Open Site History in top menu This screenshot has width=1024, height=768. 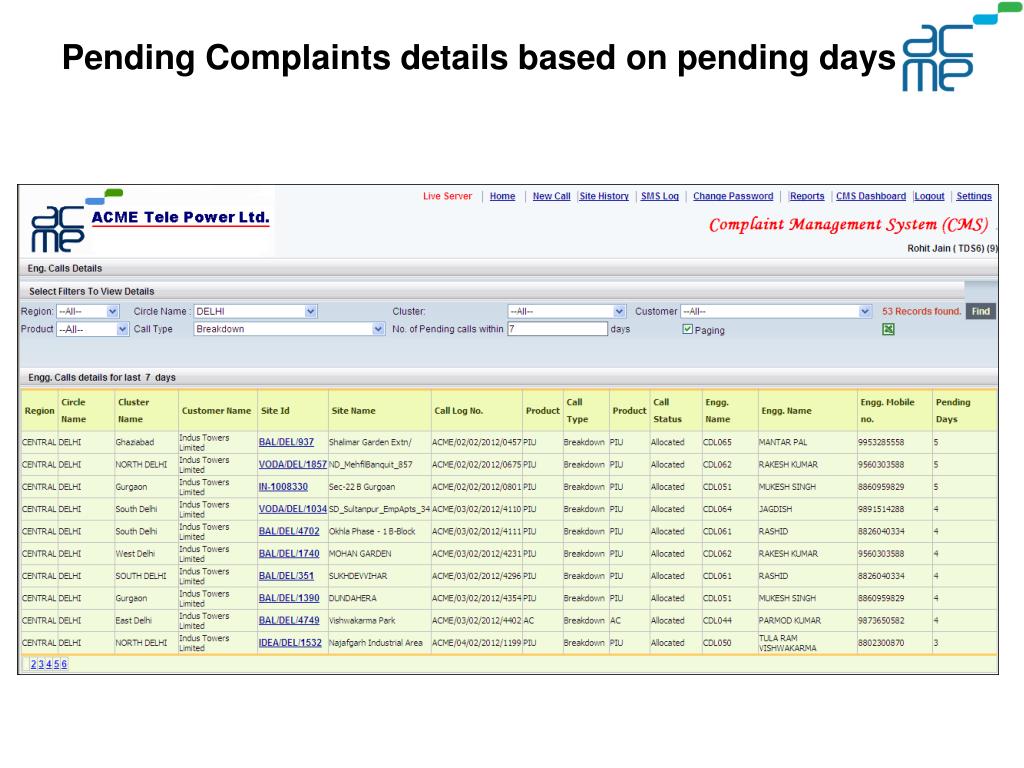click(x=604, y=196)
